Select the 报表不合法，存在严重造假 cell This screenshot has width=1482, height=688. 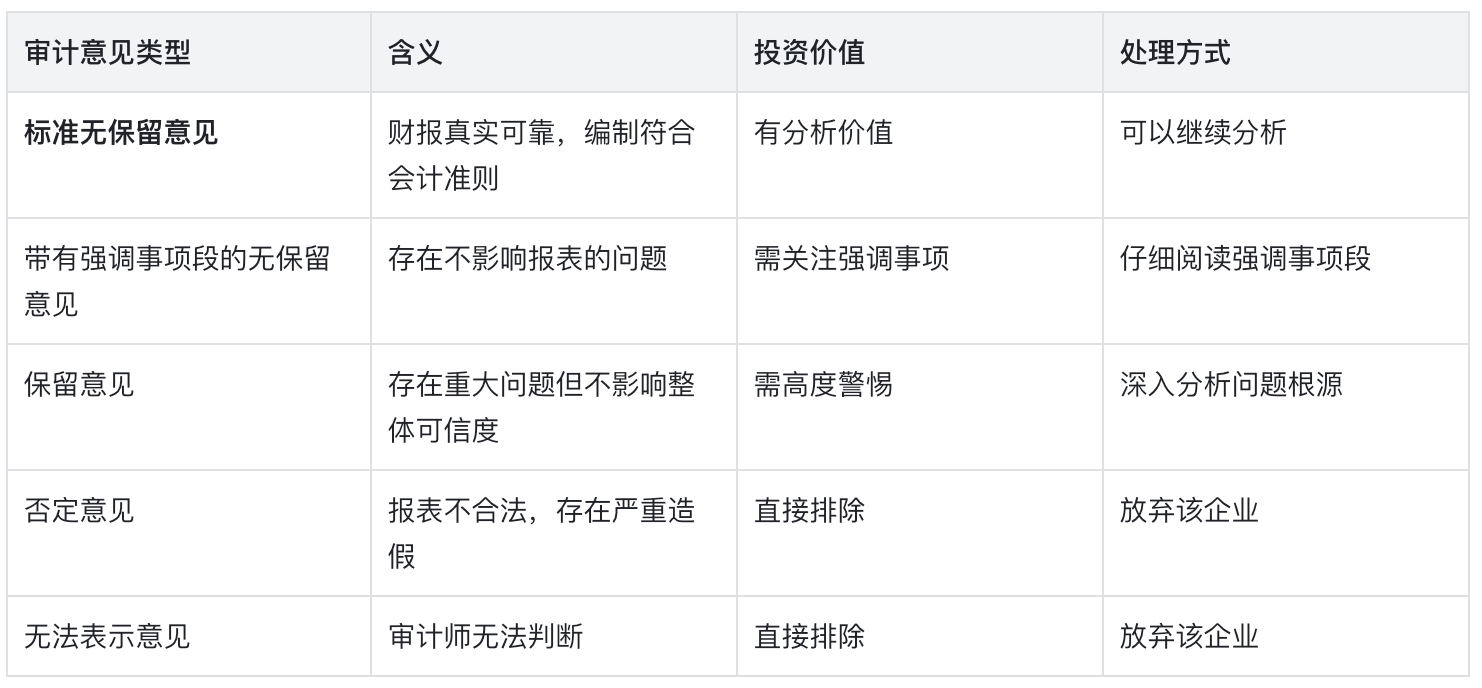pyautogui.click(x=554, y=533)
